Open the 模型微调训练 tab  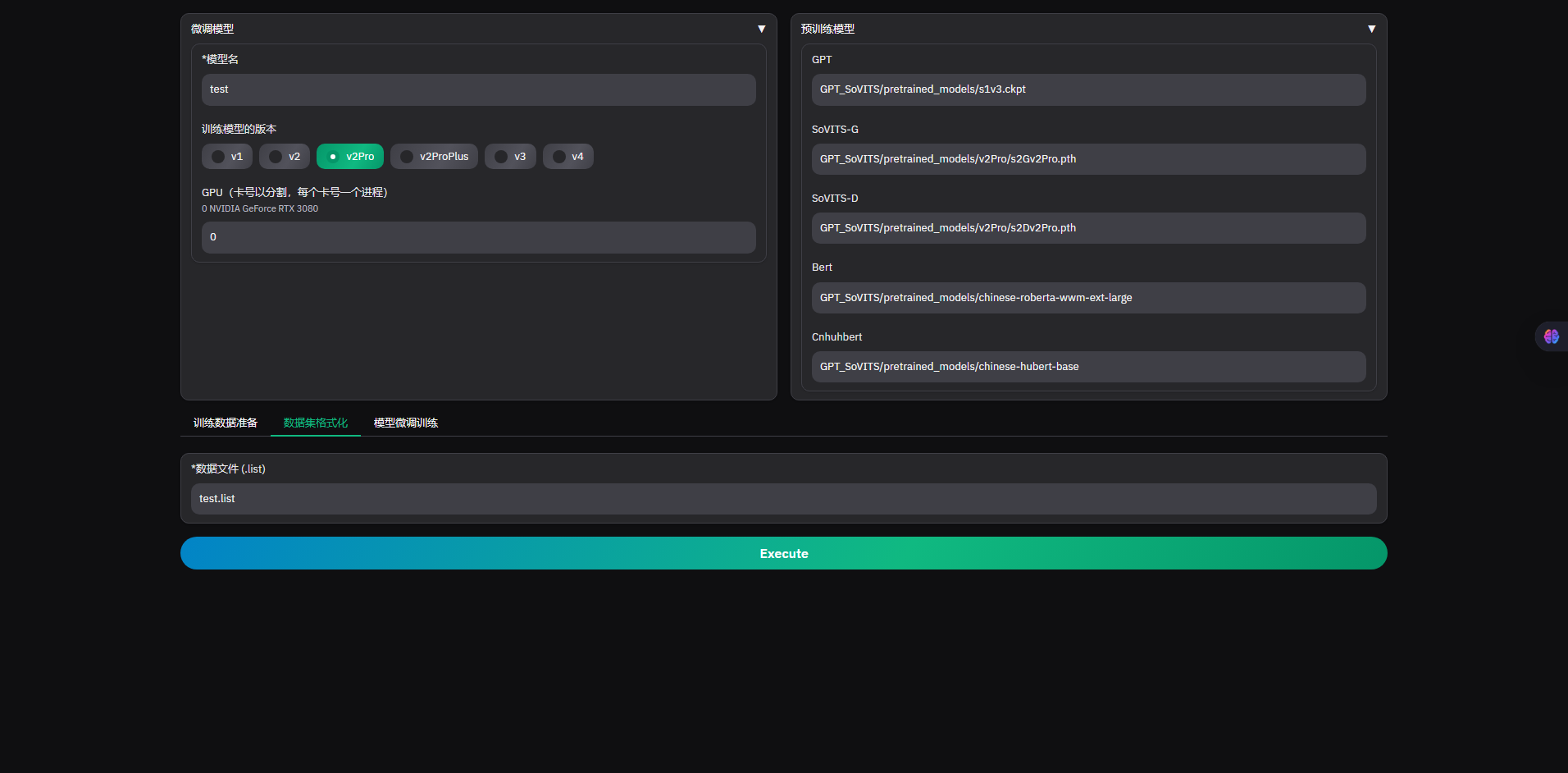click(406, 423)
